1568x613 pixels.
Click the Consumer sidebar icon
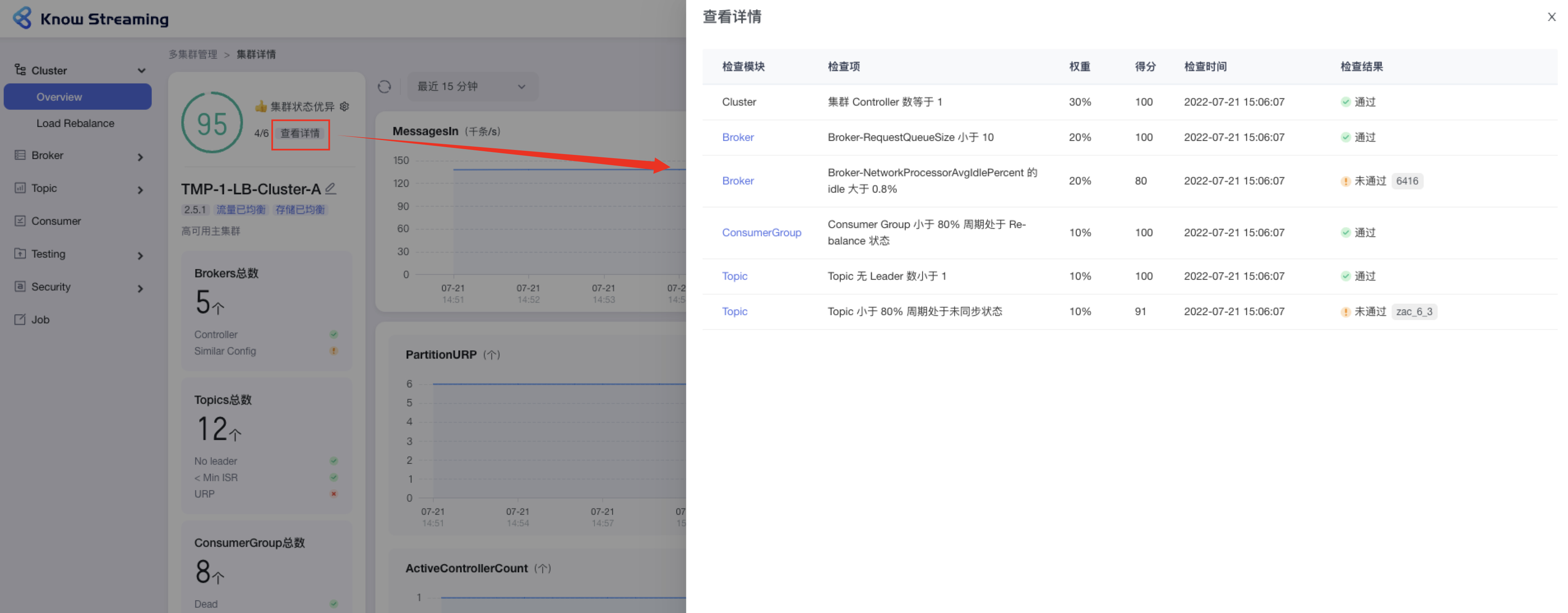pyautogui.click(x=20, y=221)
